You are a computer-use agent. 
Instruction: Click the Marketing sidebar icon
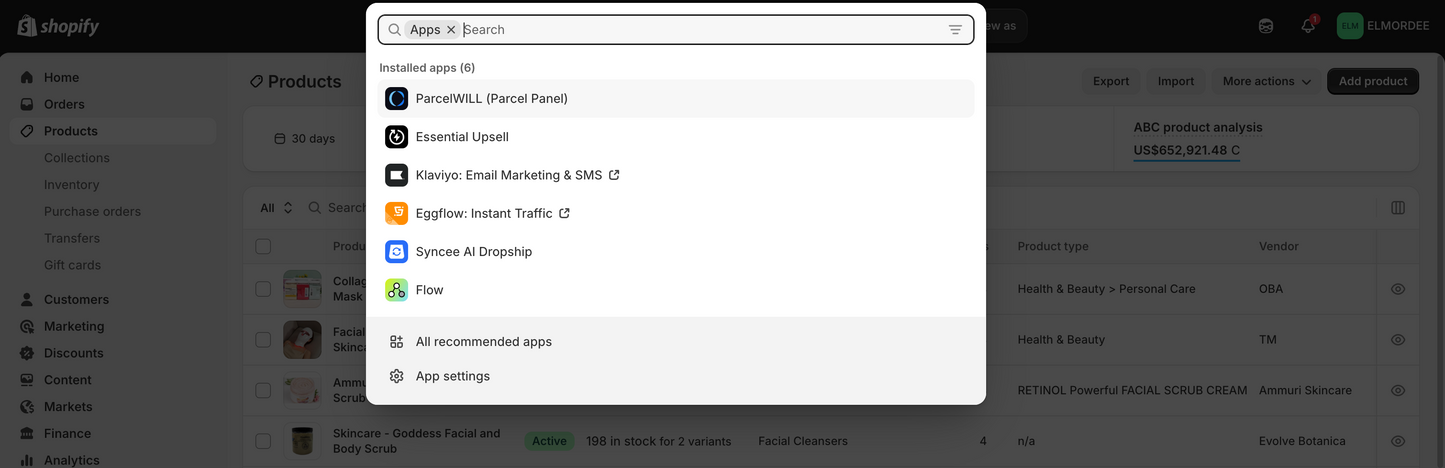(27, 326)
